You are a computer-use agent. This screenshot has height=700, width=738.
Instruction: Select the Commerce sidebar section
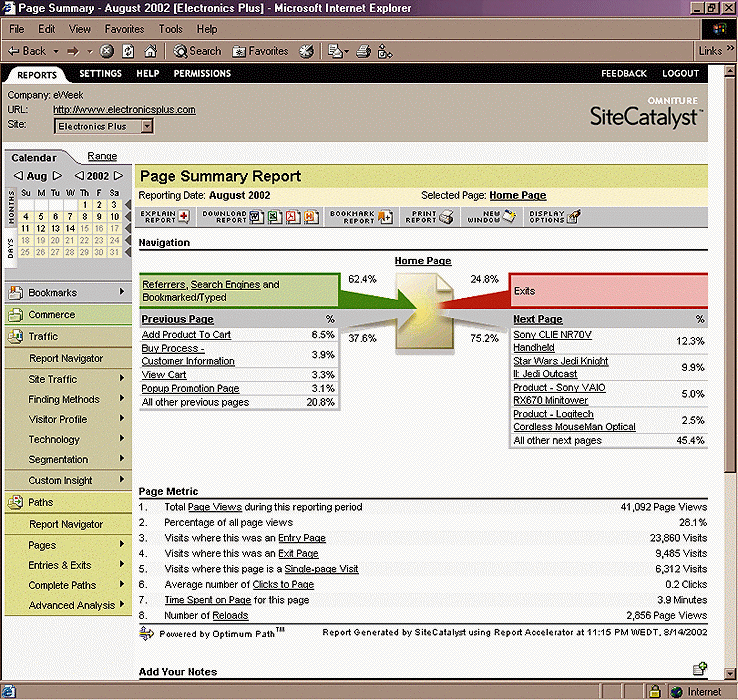coord(68,314)
